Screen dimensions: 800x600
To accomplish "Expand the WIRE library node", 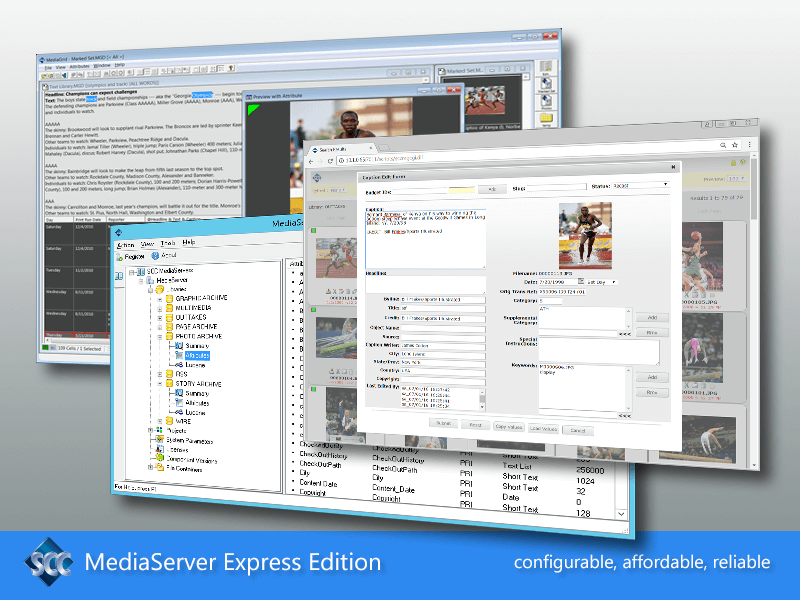I will click(x=160, y=421).
